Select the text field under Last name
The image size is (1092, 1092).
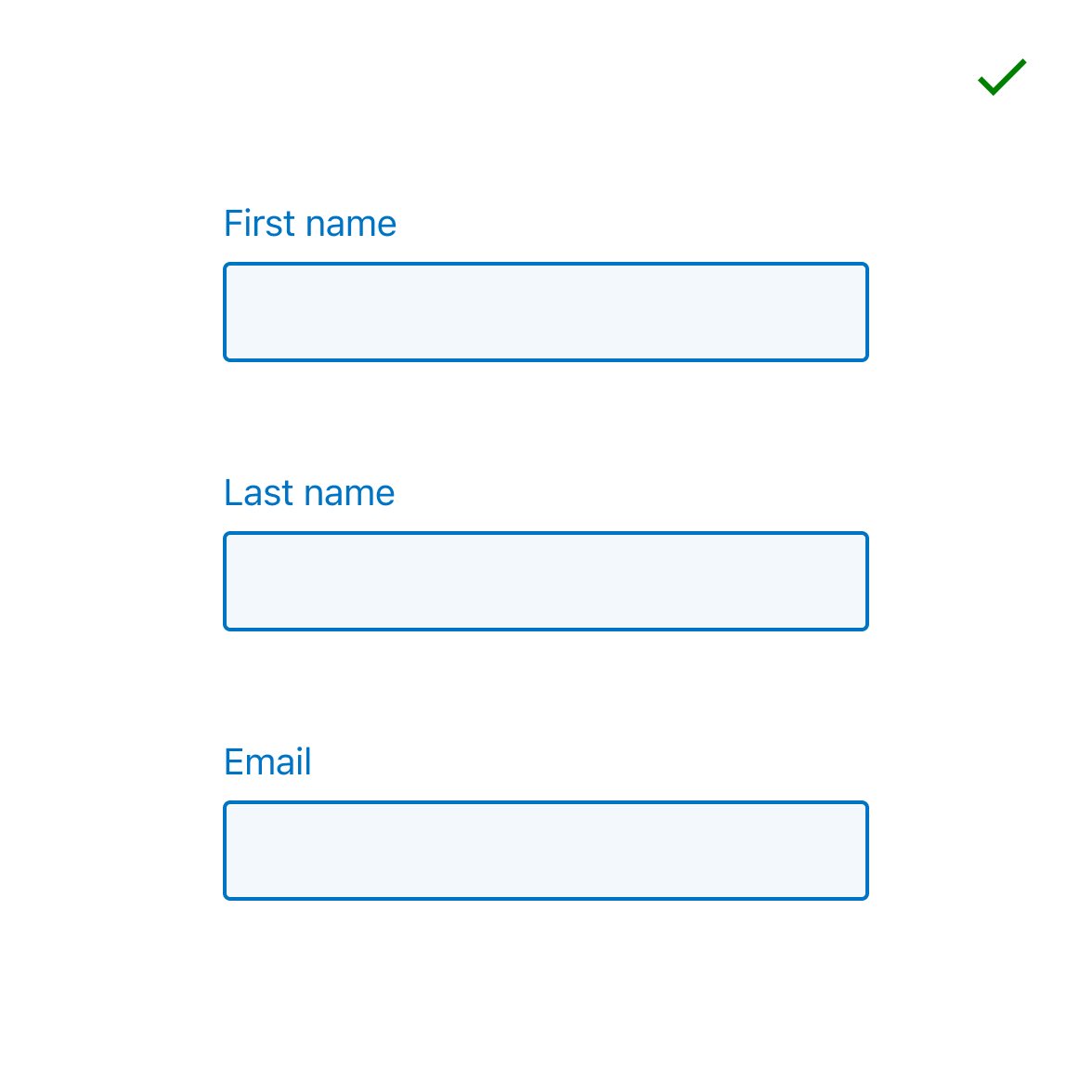(x=546, y=581)
